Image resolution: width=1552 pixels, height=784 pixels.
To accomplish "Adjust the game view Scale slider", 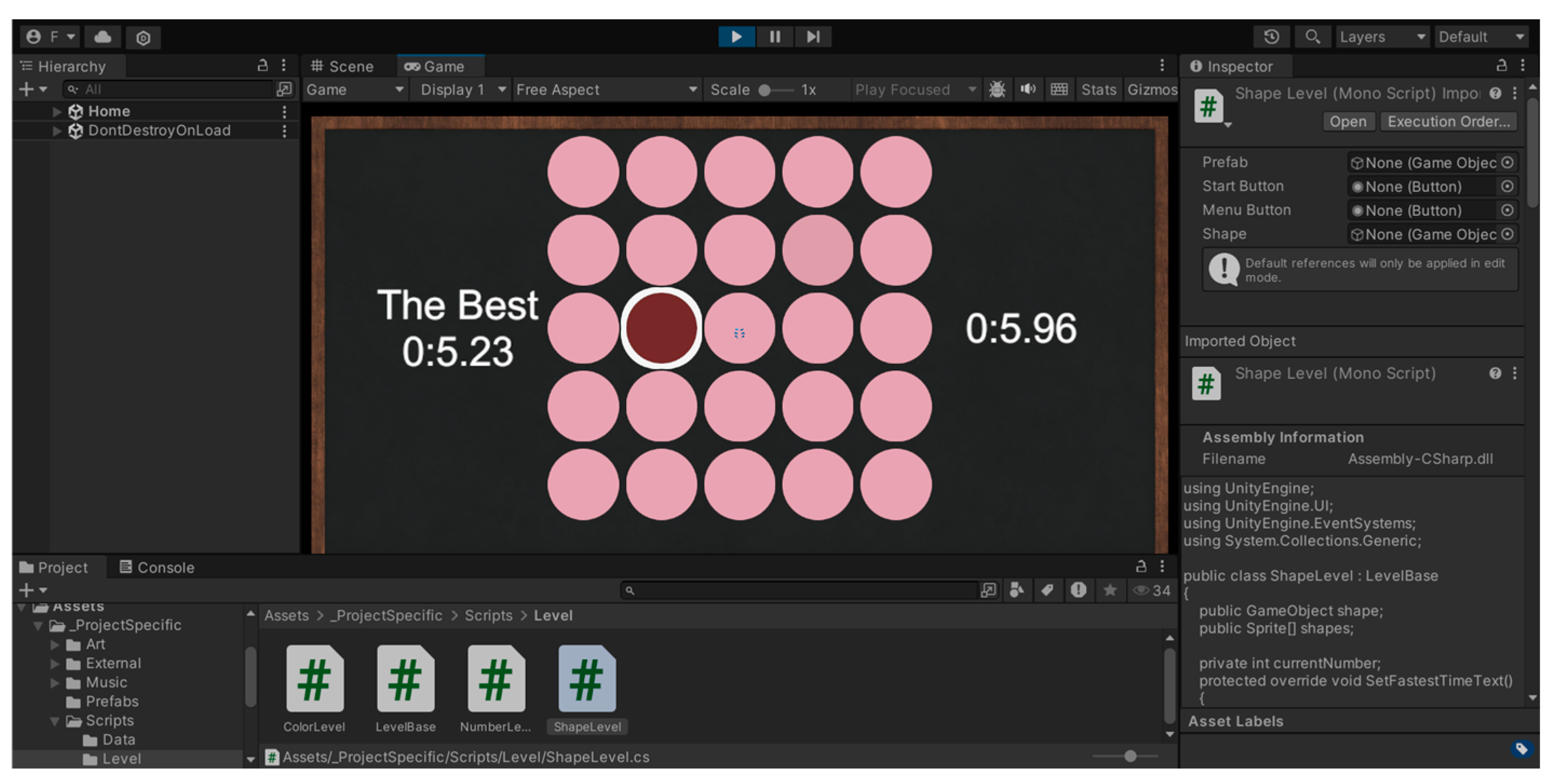I will point(765,90).
